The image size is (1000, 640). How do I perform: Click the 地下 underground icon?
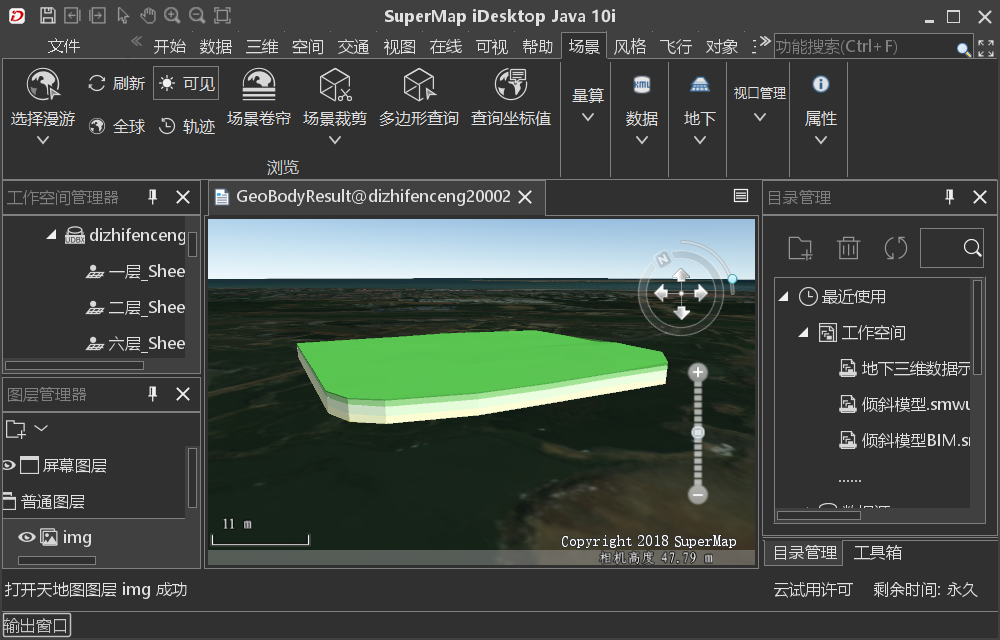click(700, 84)
